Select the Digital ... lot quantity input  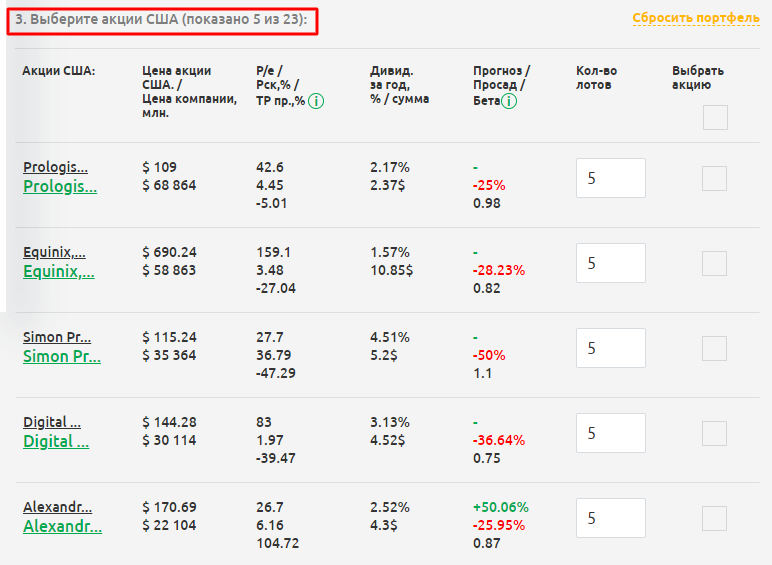[611, 433]
